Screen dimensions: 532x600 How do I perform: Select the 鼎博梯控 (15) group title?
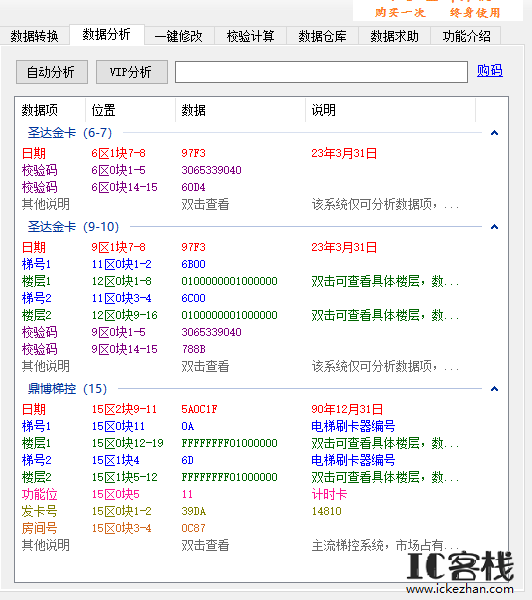[67, 389]
